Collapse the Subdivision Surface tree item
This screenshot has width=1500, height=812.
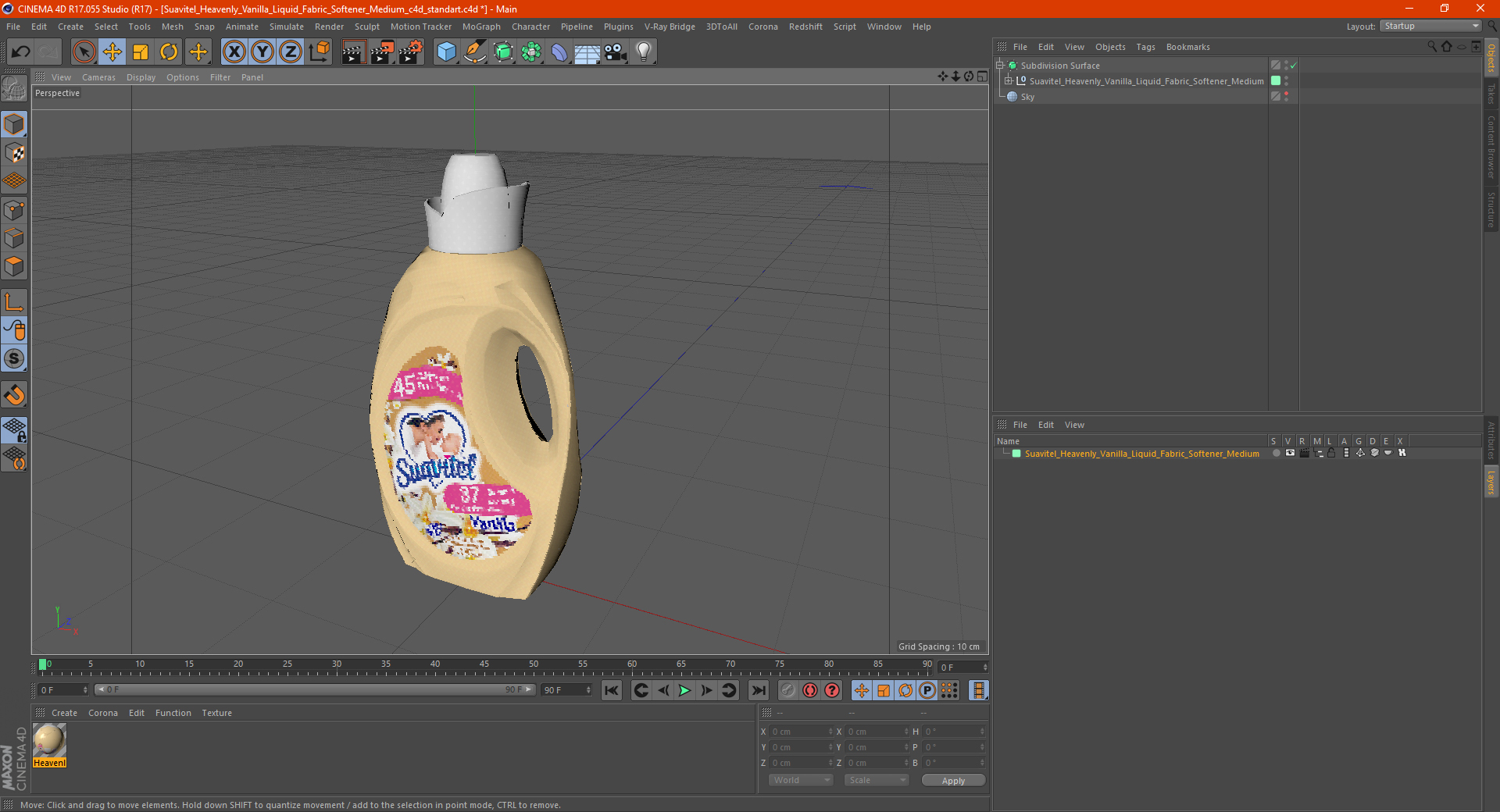tap(1000, 66)
